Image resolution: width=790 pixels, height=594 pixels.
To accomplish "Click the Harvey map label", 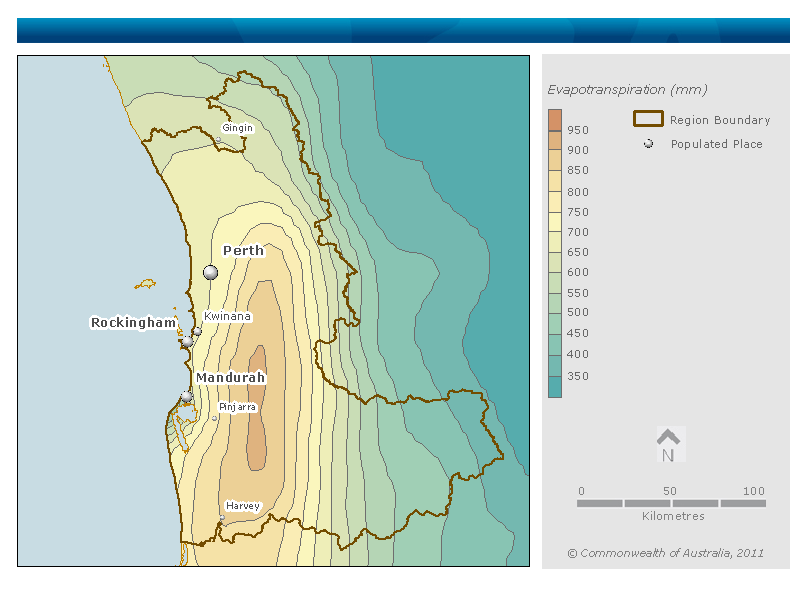I will tap(243, 505).
